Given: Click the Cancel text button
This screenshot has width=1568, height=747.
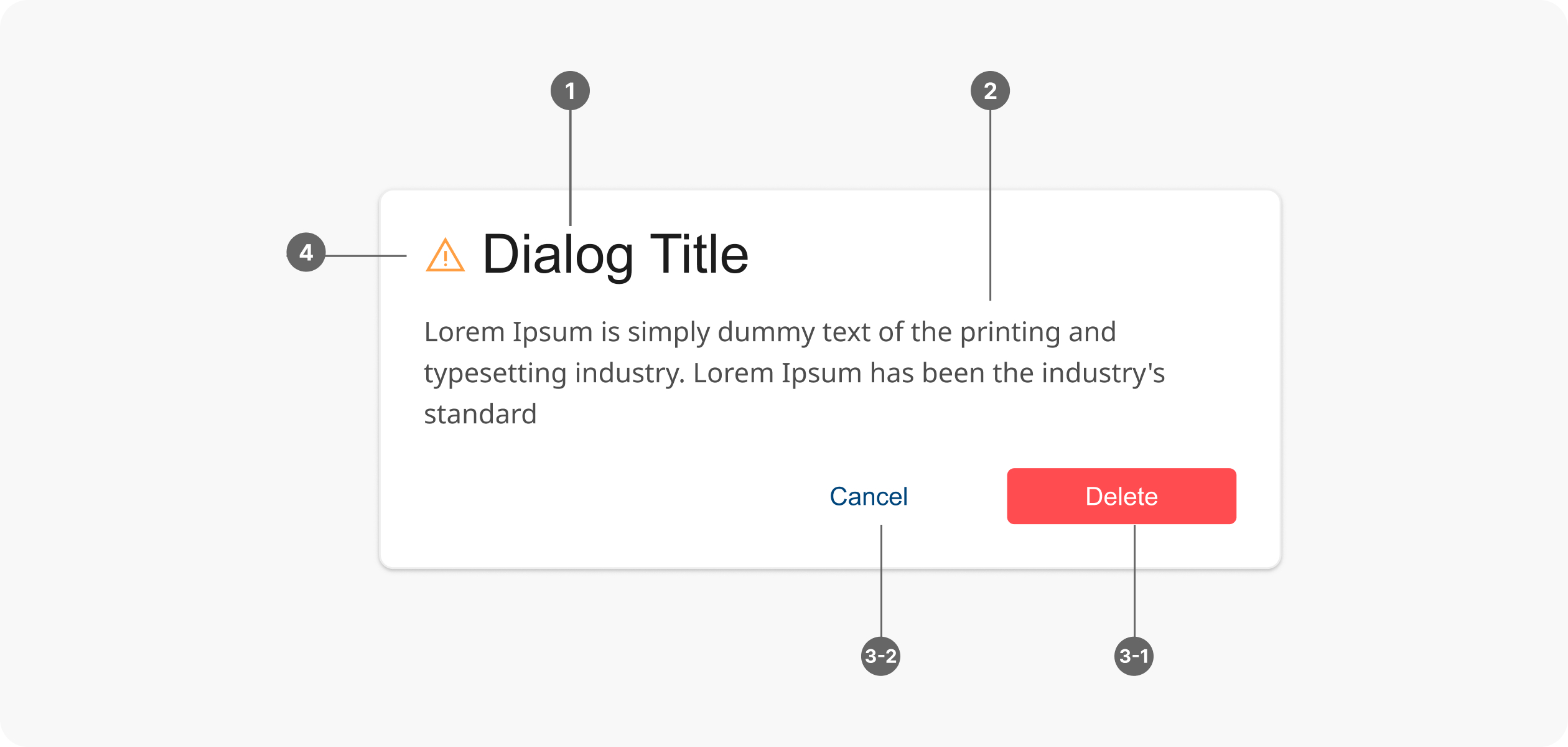Looking at the screenshot, I should pos(868,496).
